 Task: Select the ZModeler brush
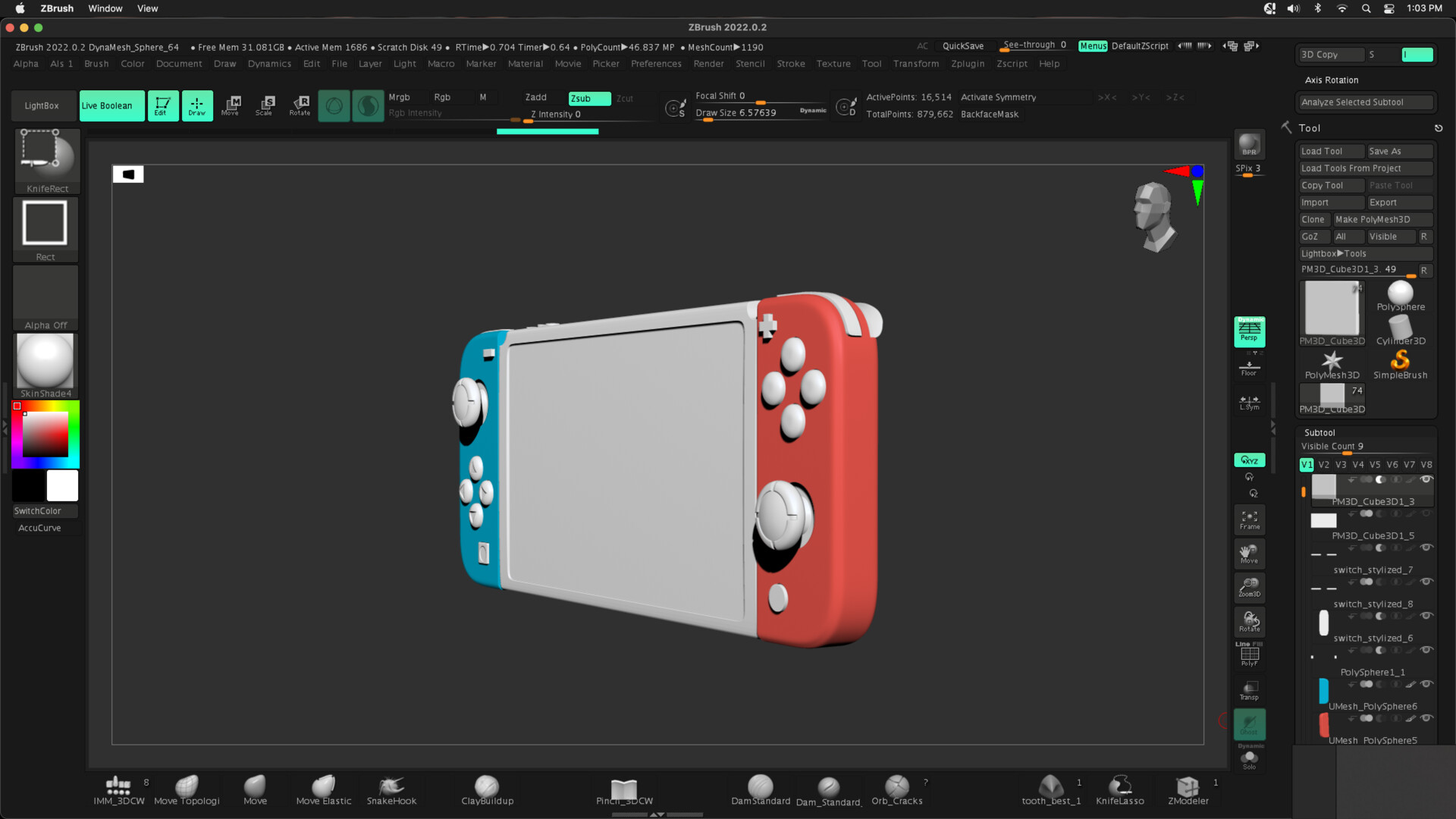click(x=1188, y=789)
